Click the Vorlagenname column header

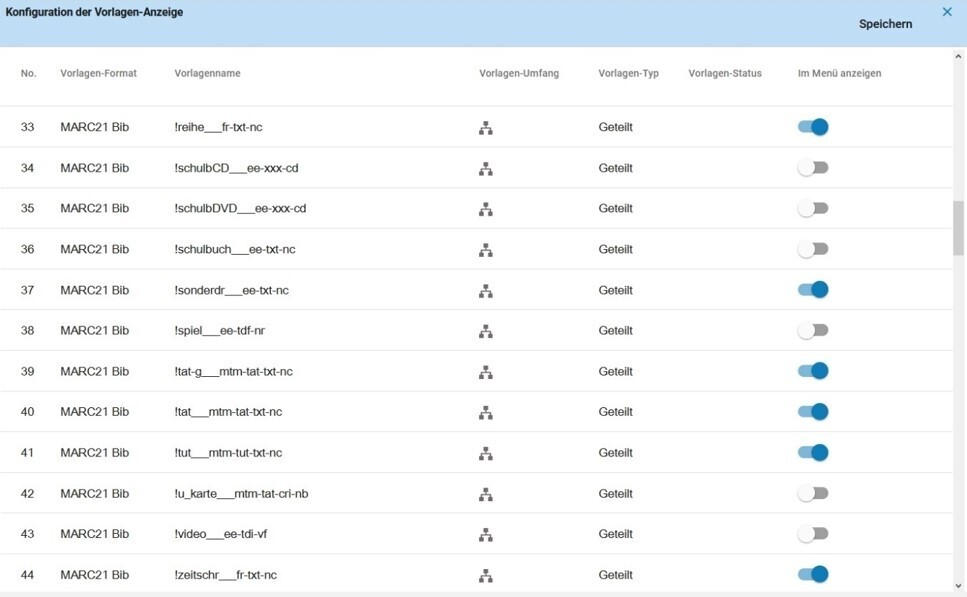point(207,73)
